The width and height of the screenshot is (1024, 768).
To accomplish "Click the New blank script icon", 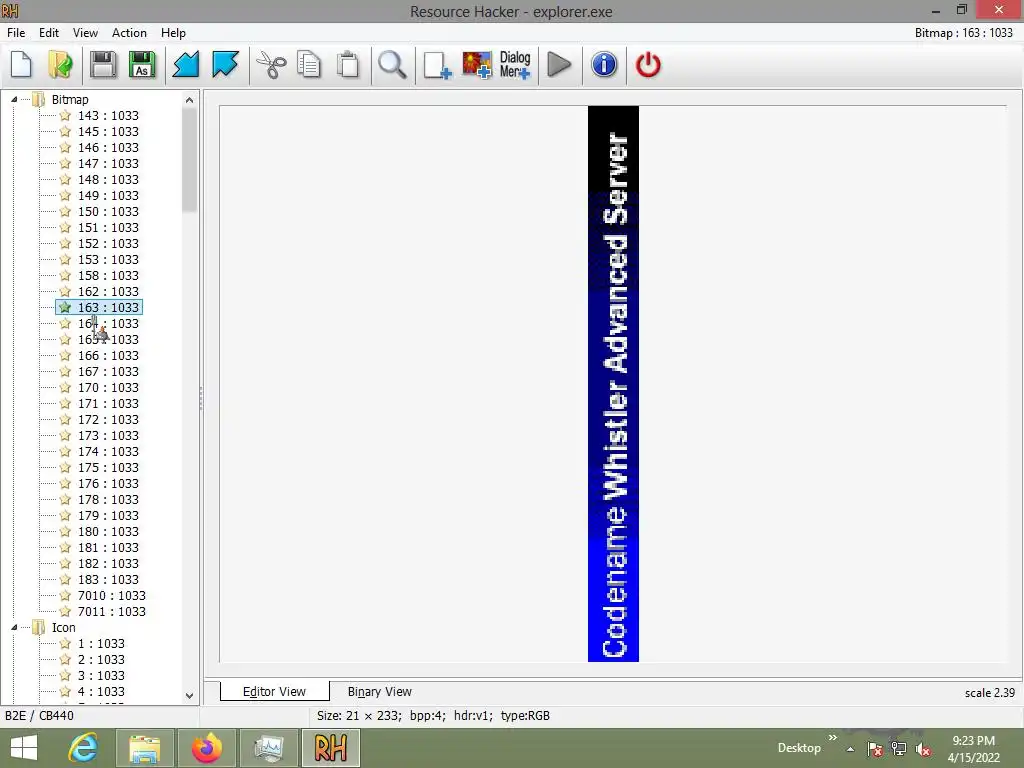I will click(22, 65).
